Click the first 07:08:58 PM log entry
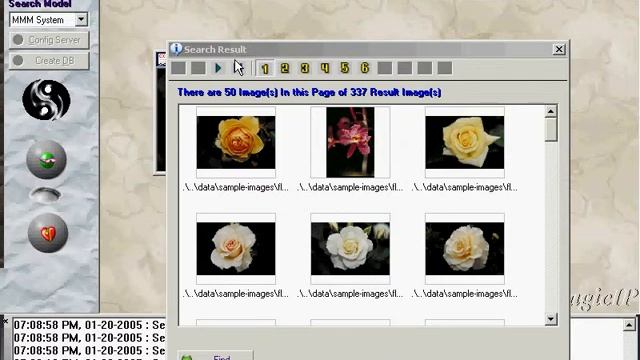Screen dimensions: 640x360 coord(89,325)
